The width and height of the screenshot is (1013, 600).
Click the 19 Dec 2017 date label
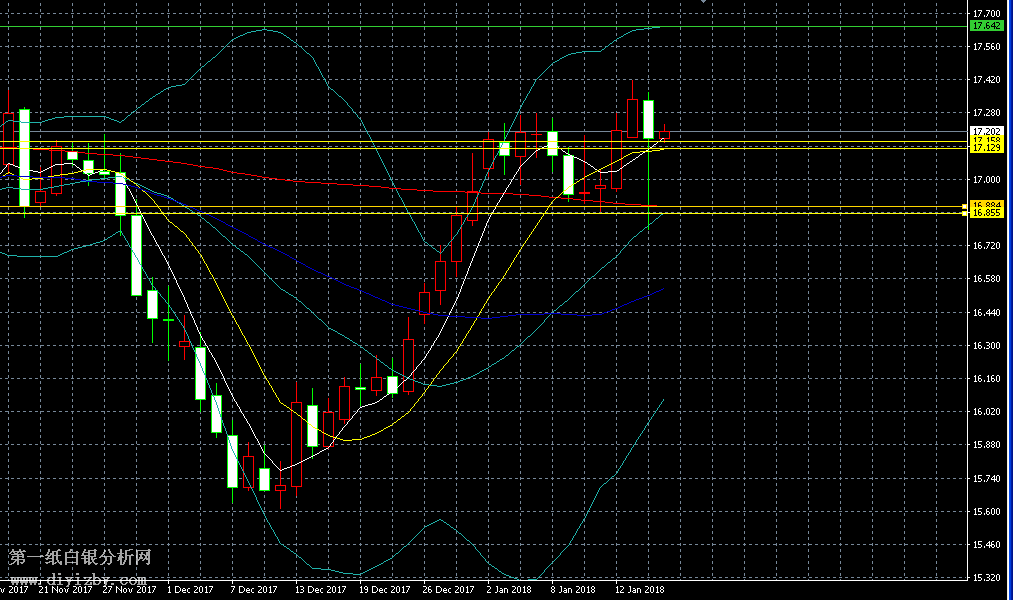383,590
